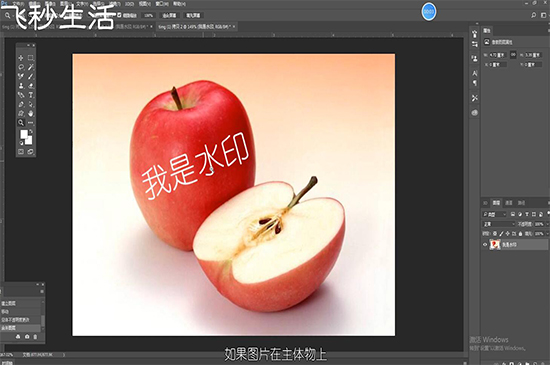Close the 拷贝 2 document tab
Viewport: 550px width, 365px height.
(x=234, y=27)
